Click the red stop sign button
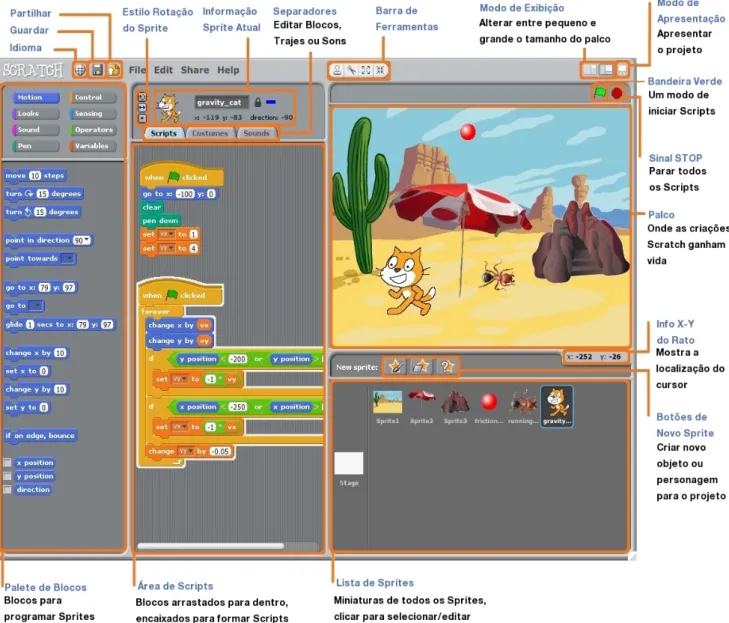 (617, 93)
